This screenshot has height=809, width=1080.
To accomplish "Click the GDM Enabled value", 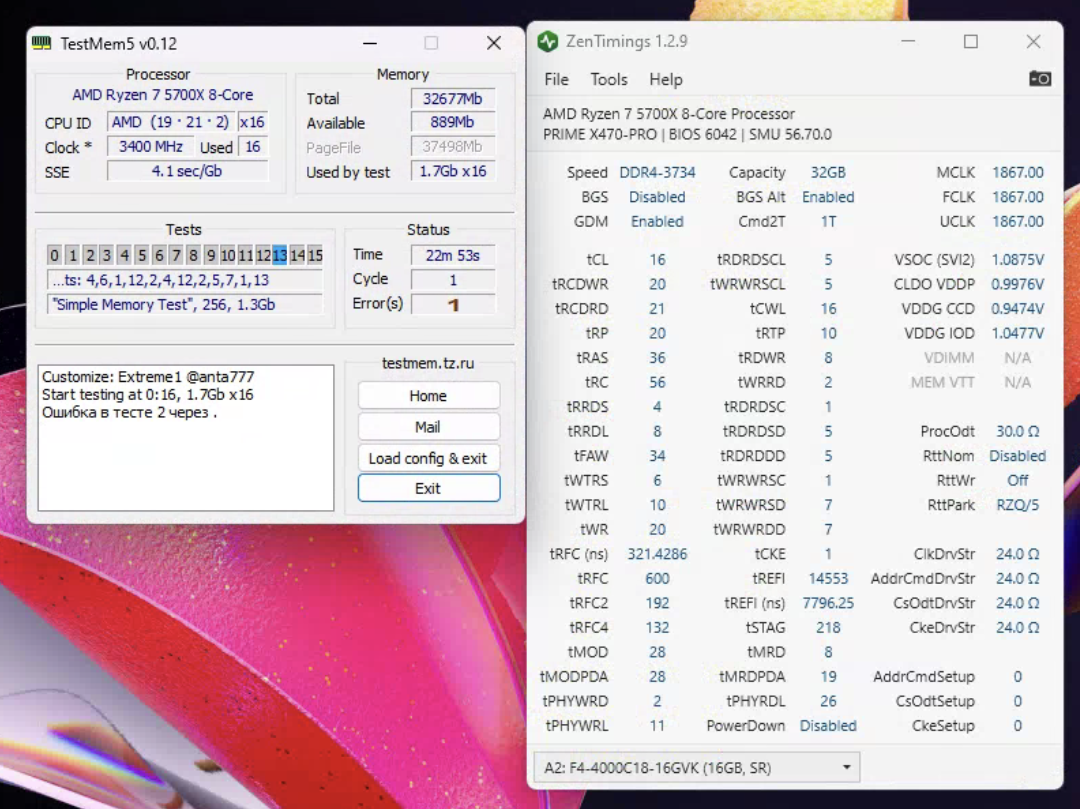I will 657,222.
